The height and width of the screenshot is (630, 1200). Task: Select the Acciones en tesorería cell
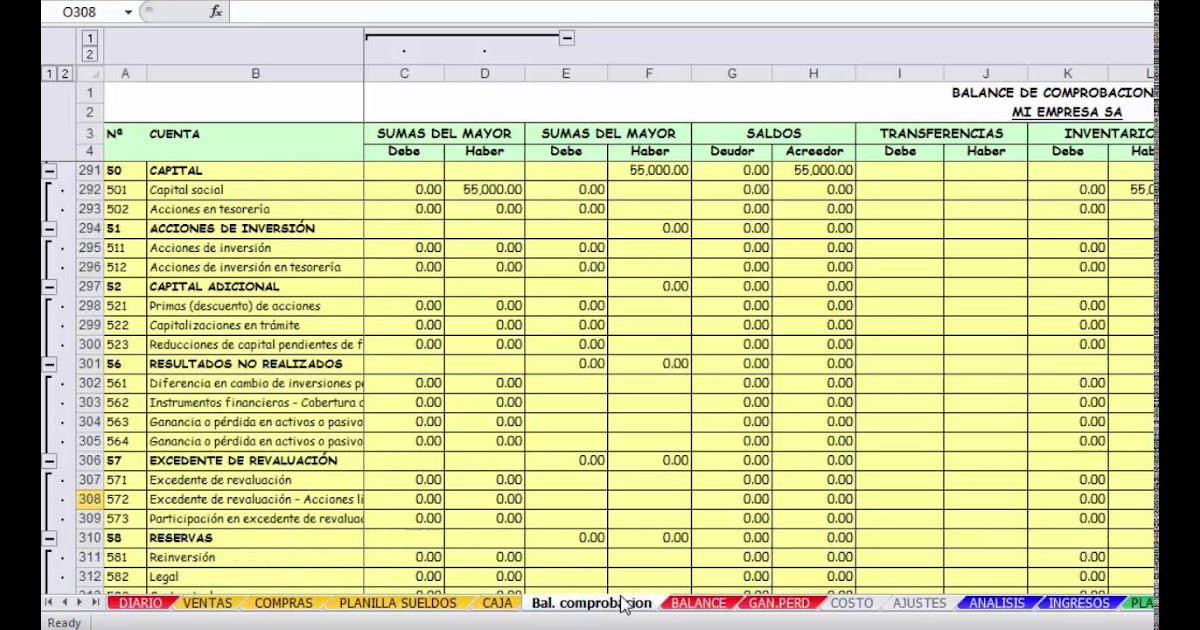[255, 209]
